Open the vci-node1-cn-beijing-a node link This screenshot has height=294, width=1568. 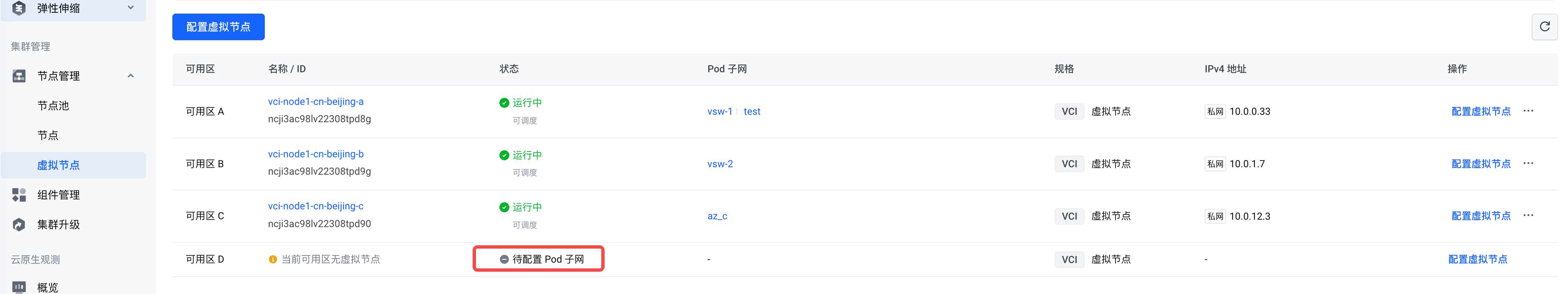(315, 102)
